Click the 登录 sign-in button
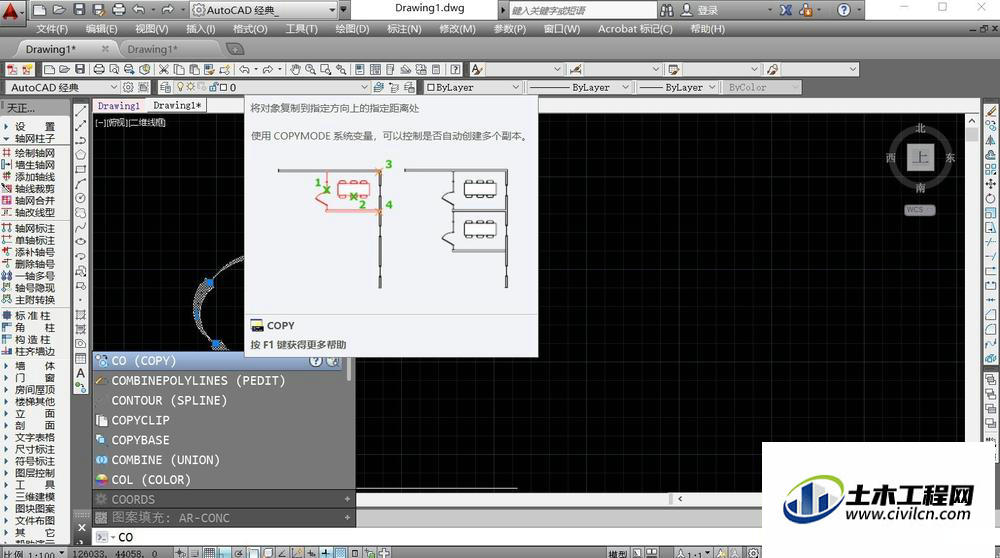Image resolution: width=1000 pixels, height=558 pixels. tap(700, 10)
